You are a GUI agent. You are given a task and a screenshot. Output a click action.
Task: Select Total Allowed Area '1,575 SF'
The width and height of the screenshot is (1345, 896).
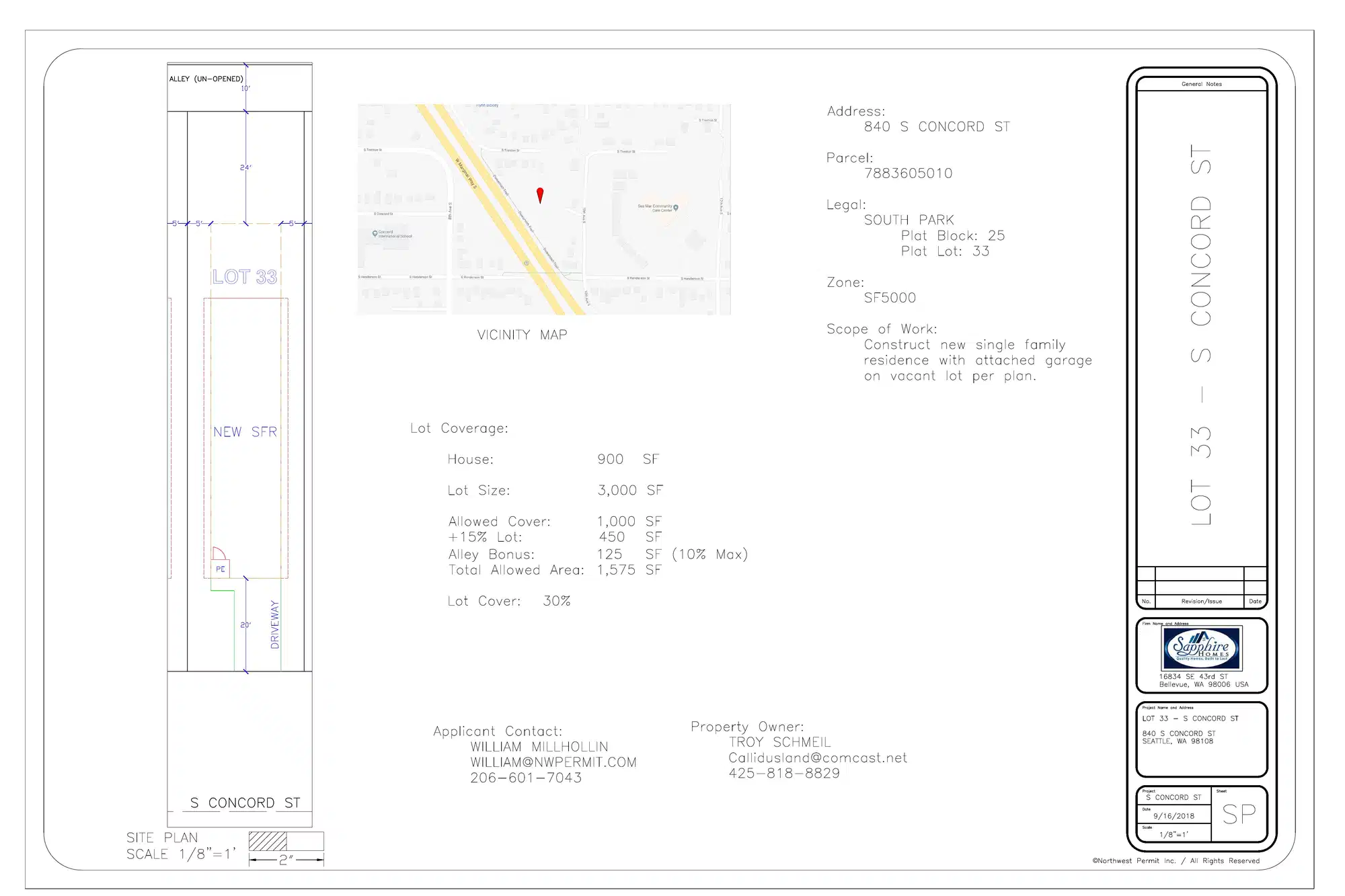point(629,570)
